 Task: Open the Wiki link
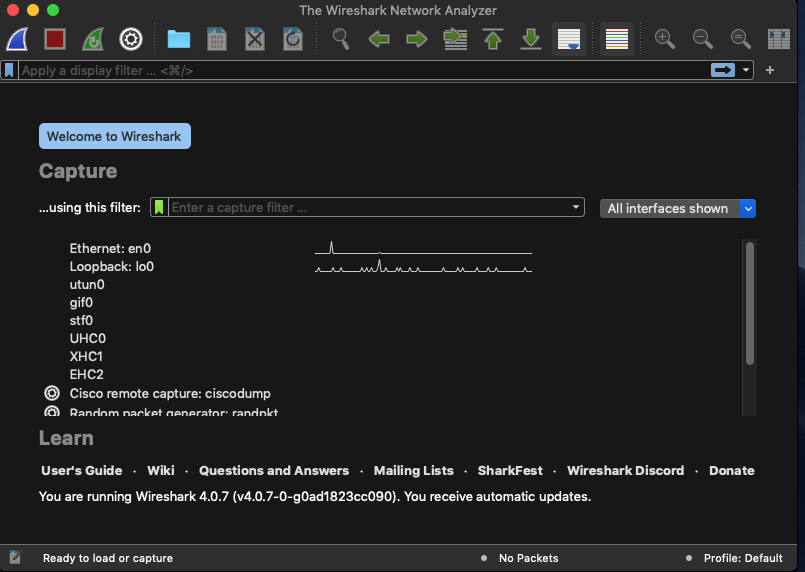pyautogui.click(x=161, y=470)
